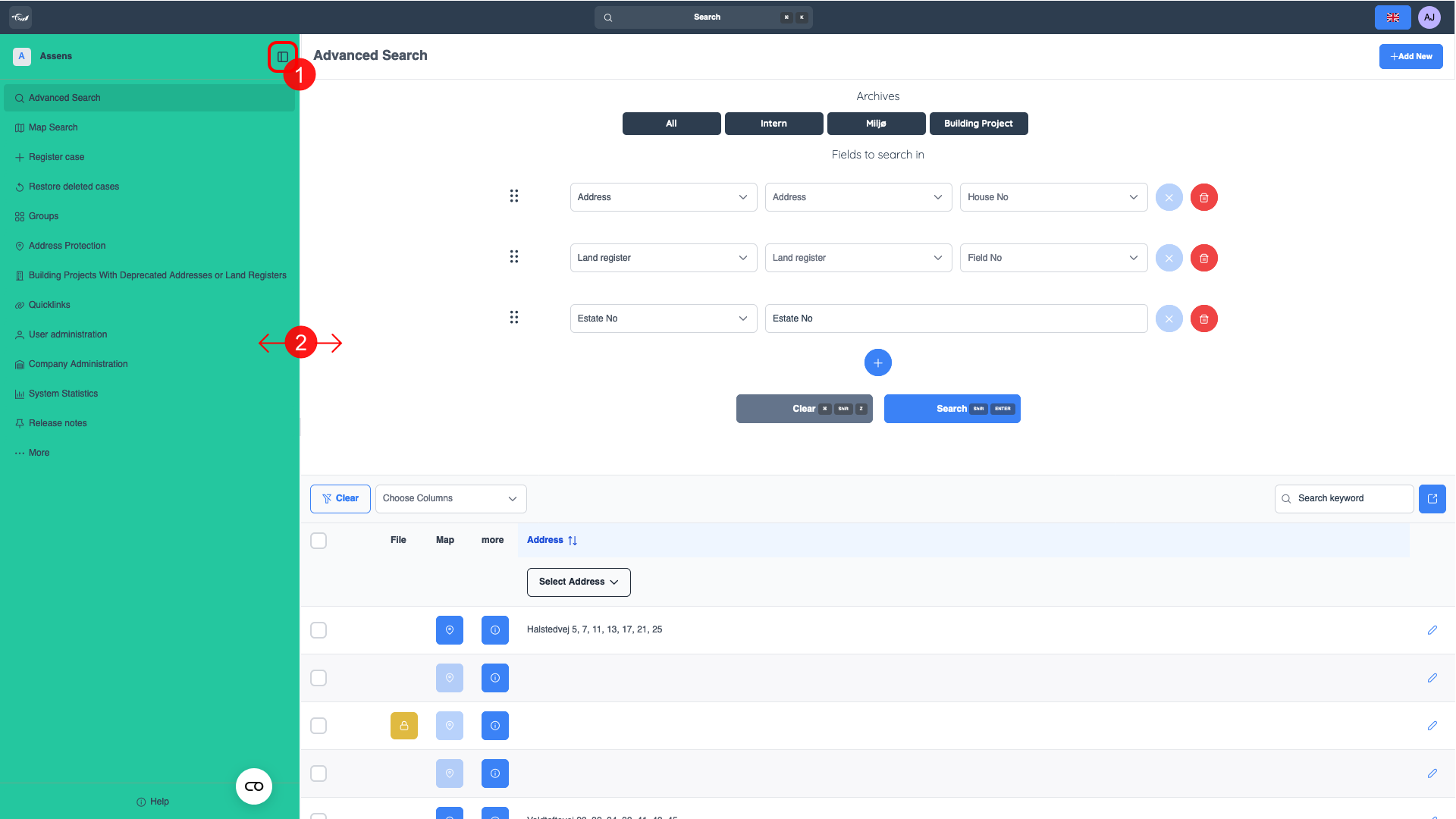
Task: Open the Select Address dropdown
Action: click(578, 582)
